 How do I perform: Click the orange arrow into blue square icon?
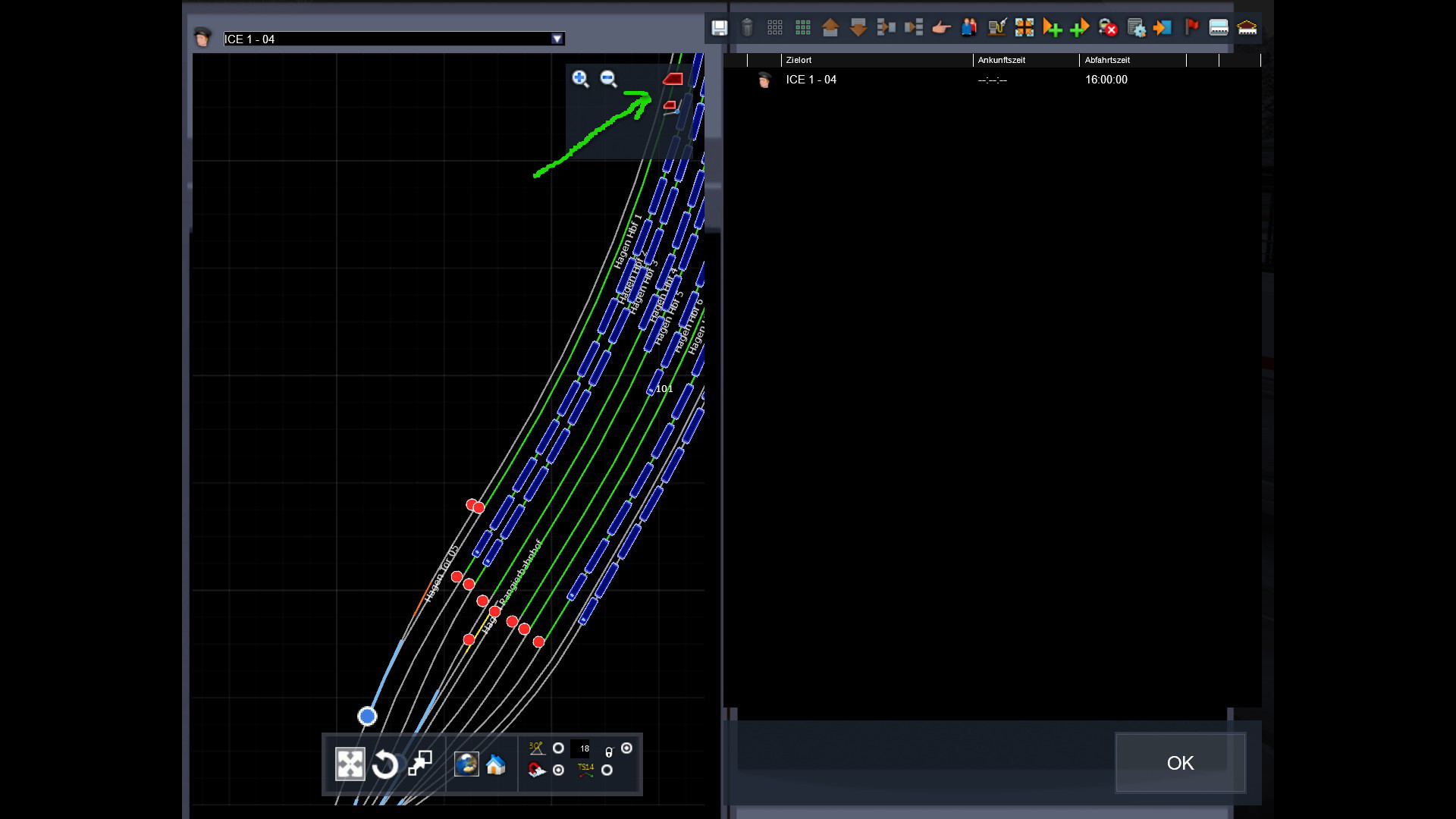pyautogui.click(x=1163, y=28)
